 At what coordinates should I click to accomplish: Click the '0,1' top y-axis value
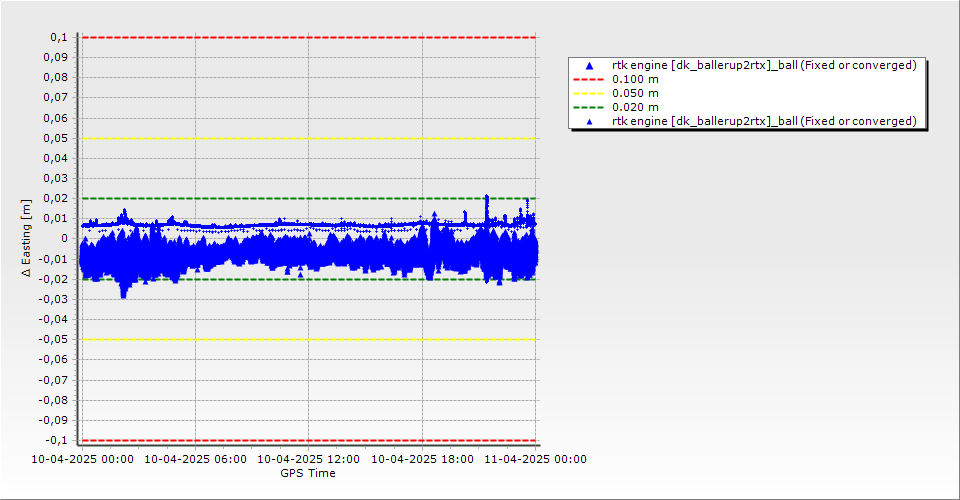click(59, 37)
